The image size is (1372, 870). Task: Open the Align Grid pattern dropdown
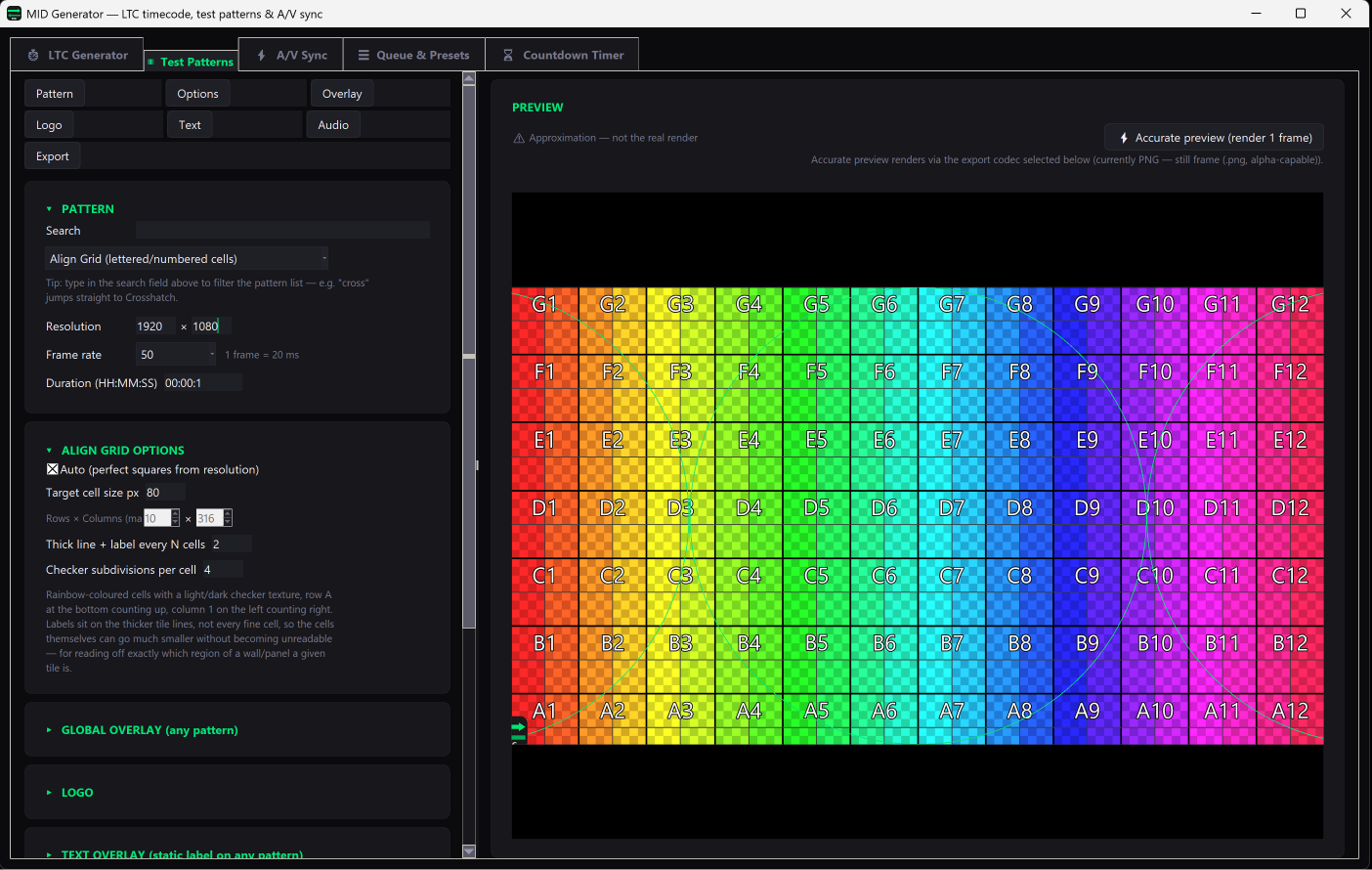(187, 259)
